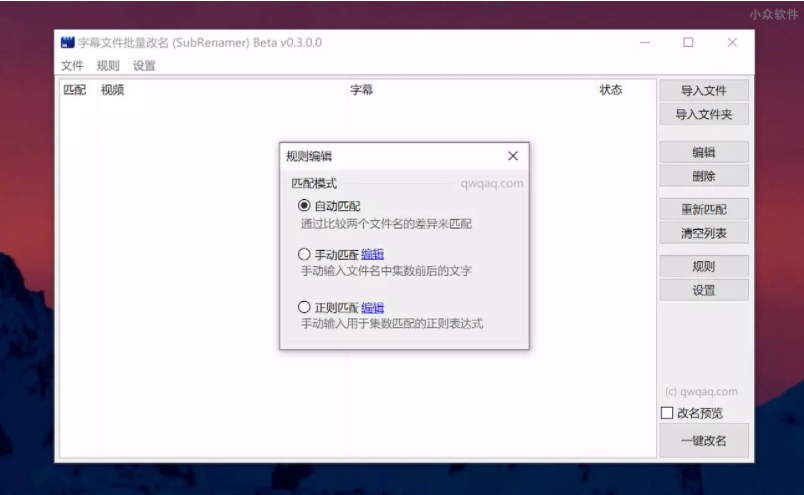Click the 清空列表 button
Image resolution: width=804 pixels, height=495 pixels.
coord(704,233)
